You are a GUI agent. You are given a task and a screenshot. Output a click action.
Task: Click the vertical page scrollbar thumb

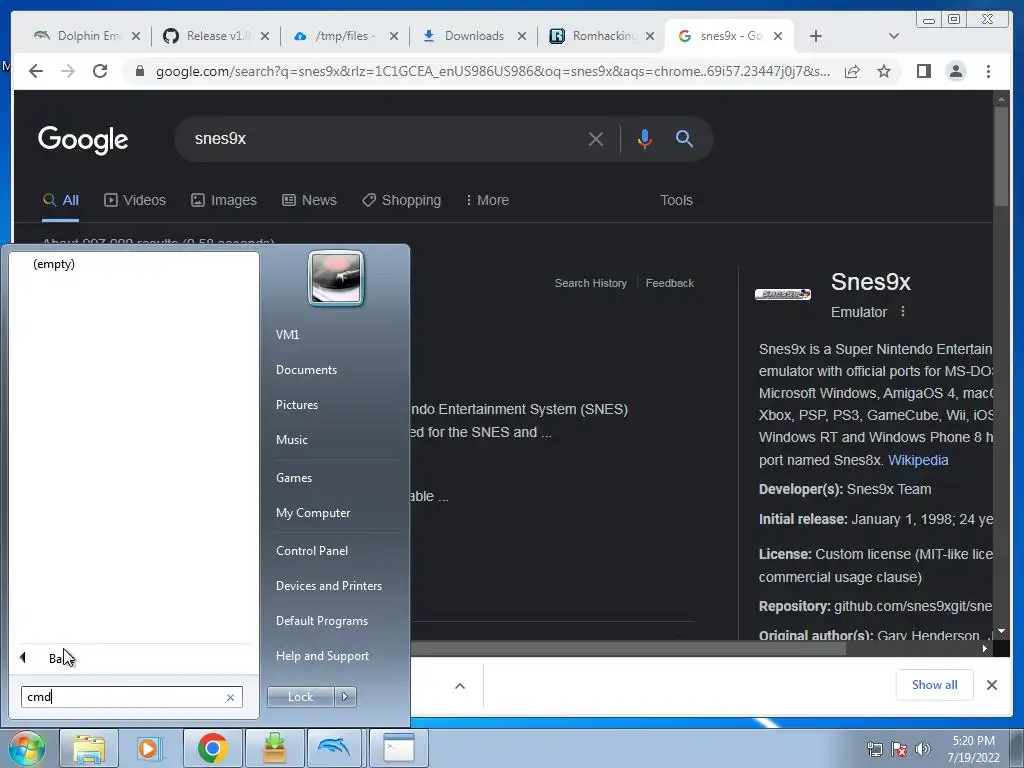point(1001,157)
